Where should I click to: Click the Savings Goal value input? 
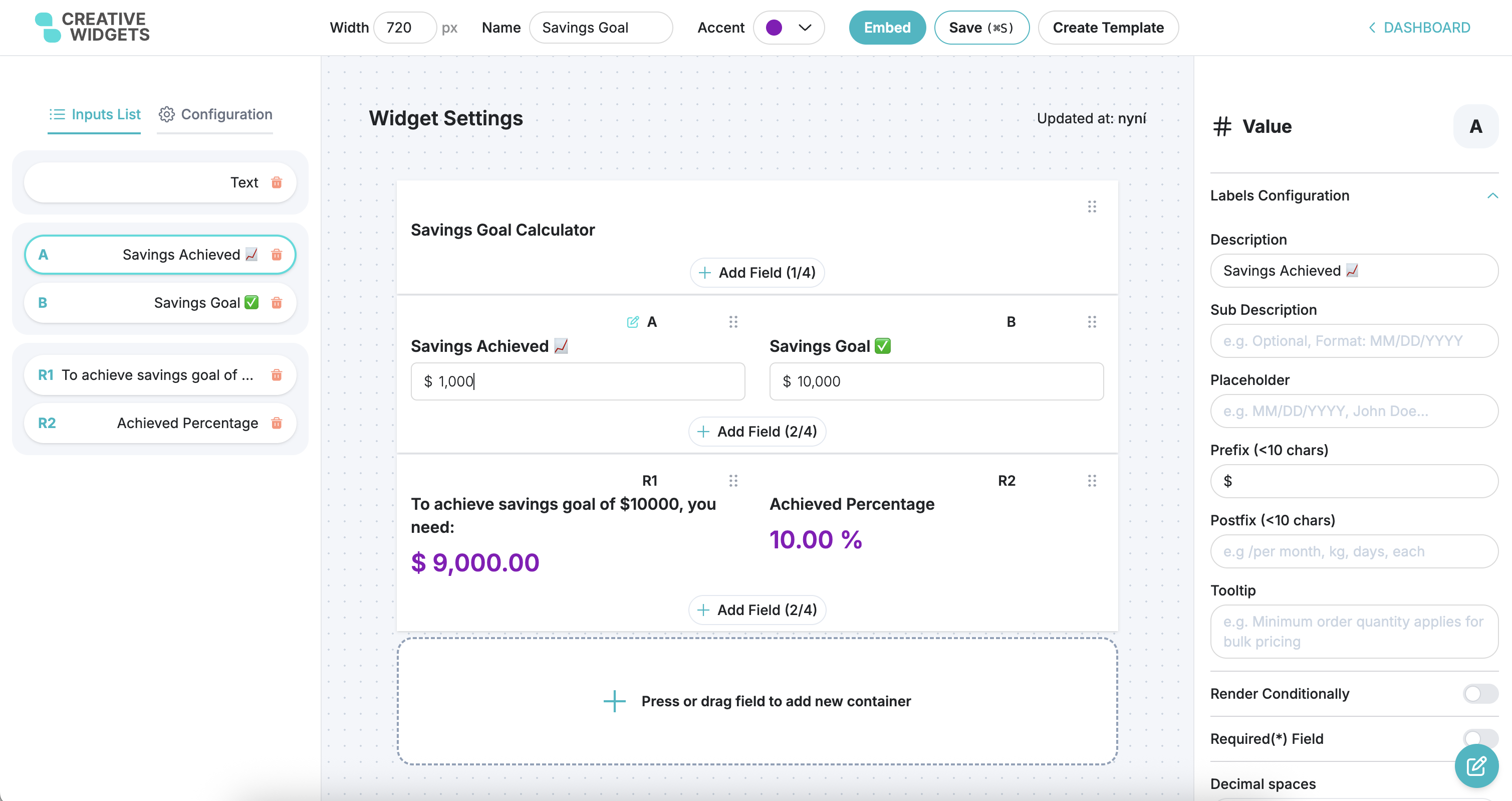click(936, 381)
